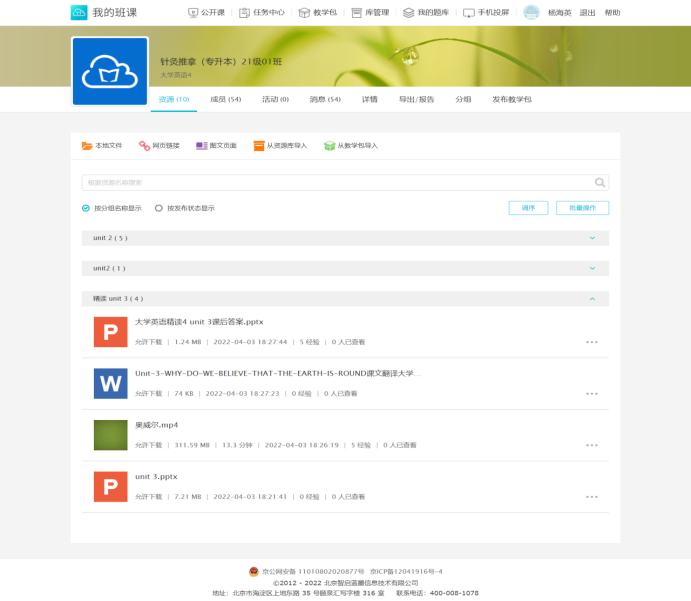
Task: Click the search magnifier icon
Action: [600, 183]
